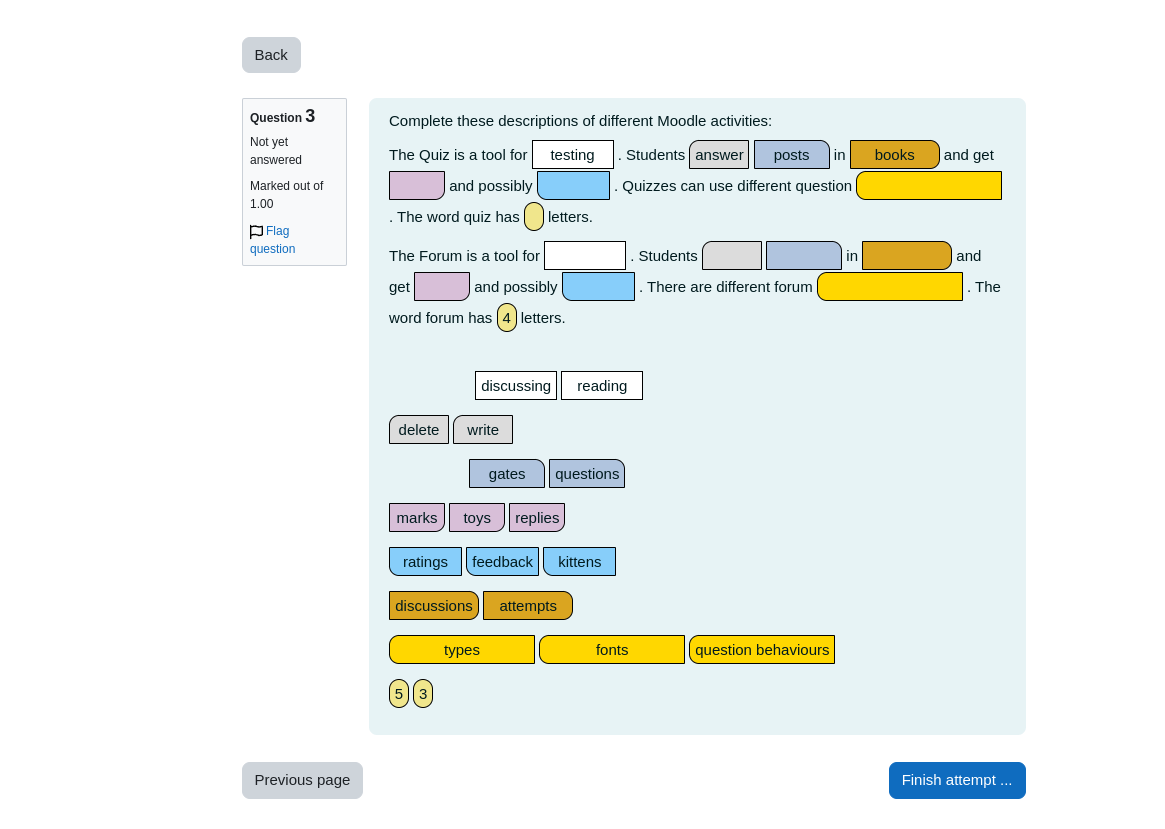The width and height of the screenshot is (1165, 829).
Task: Pick the 'reading' answer choice
Action: pos(602,386)
